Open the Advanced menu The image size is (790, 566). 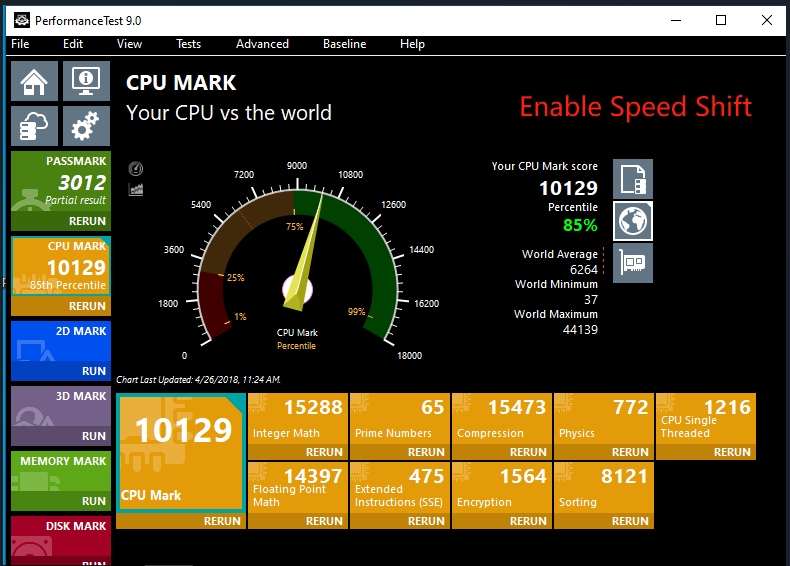(x=262, y=44)
